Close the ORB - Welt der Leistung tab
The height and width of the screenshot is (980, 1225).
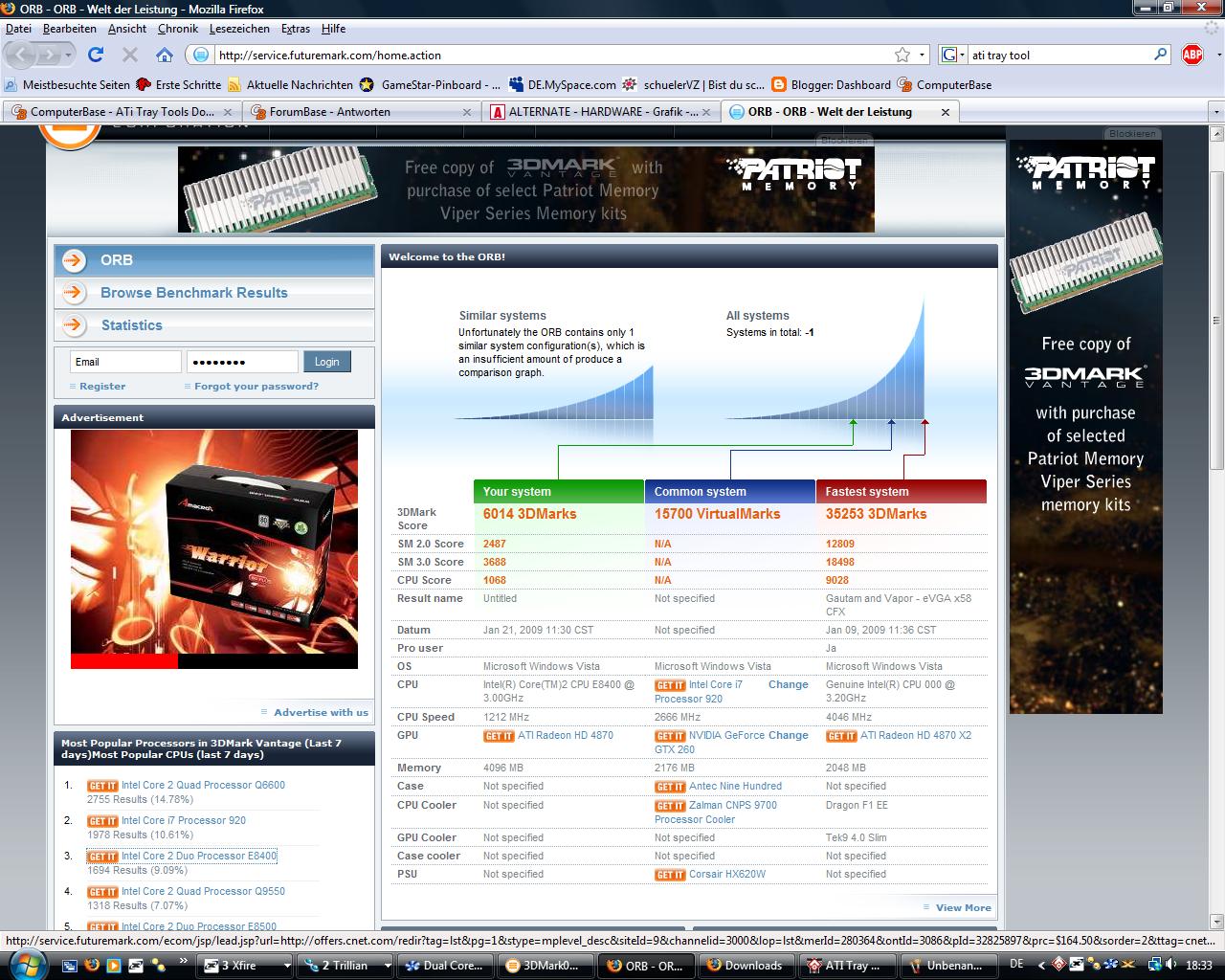click(946, 112)
